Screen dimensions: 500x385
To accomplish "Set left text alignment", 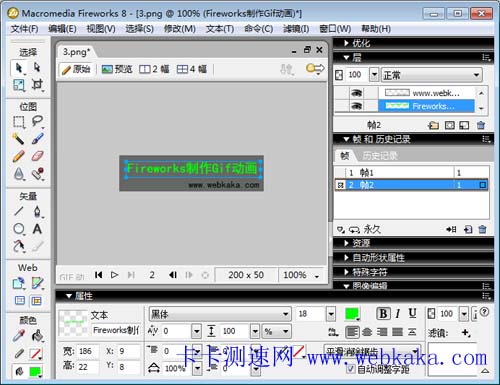I will pyautogui.click(x=352, y=332).
